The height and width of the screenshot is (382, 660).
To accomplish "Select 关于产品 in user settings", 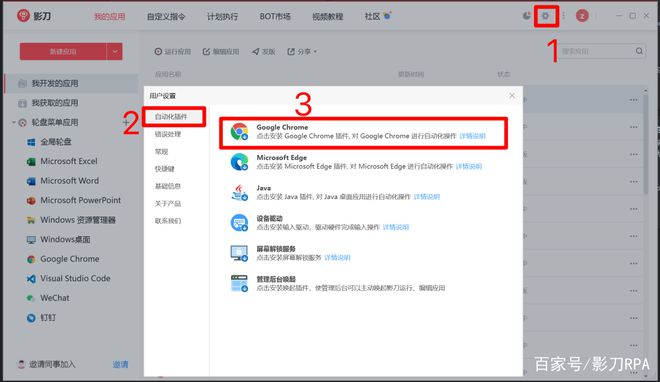I will pyautogui.click(x=168, y=204).
